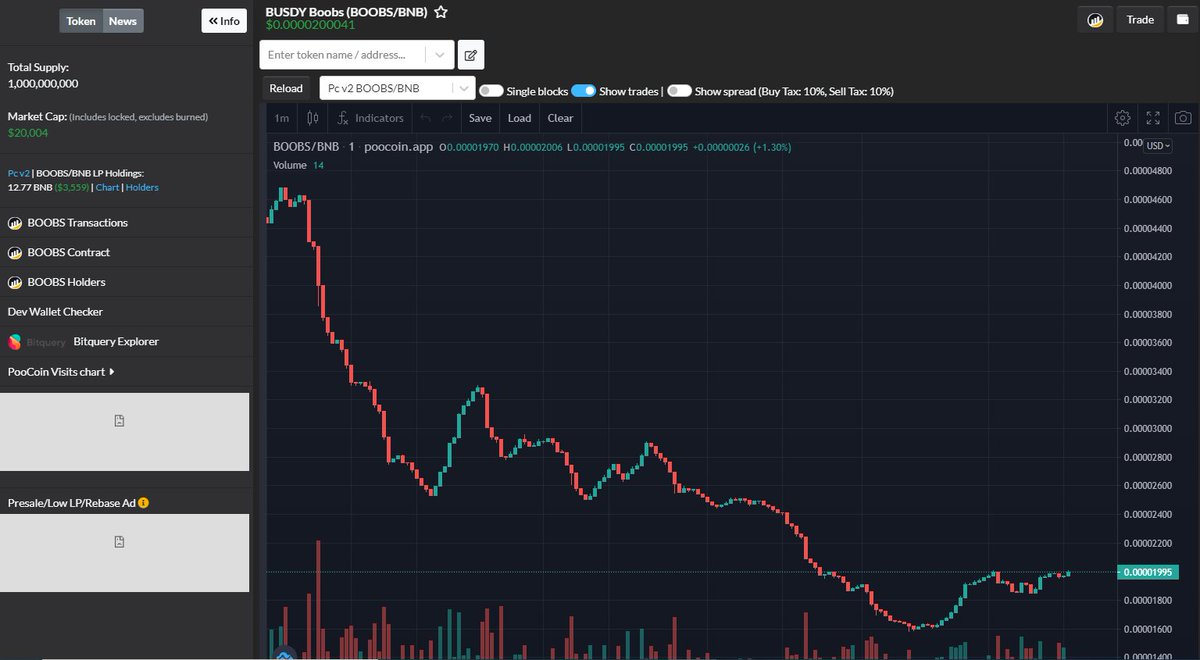This screenshot has height=660, width=1200.
Task: Switch to the Token tab
Action: pyautogui.click(x=81, y=21)
